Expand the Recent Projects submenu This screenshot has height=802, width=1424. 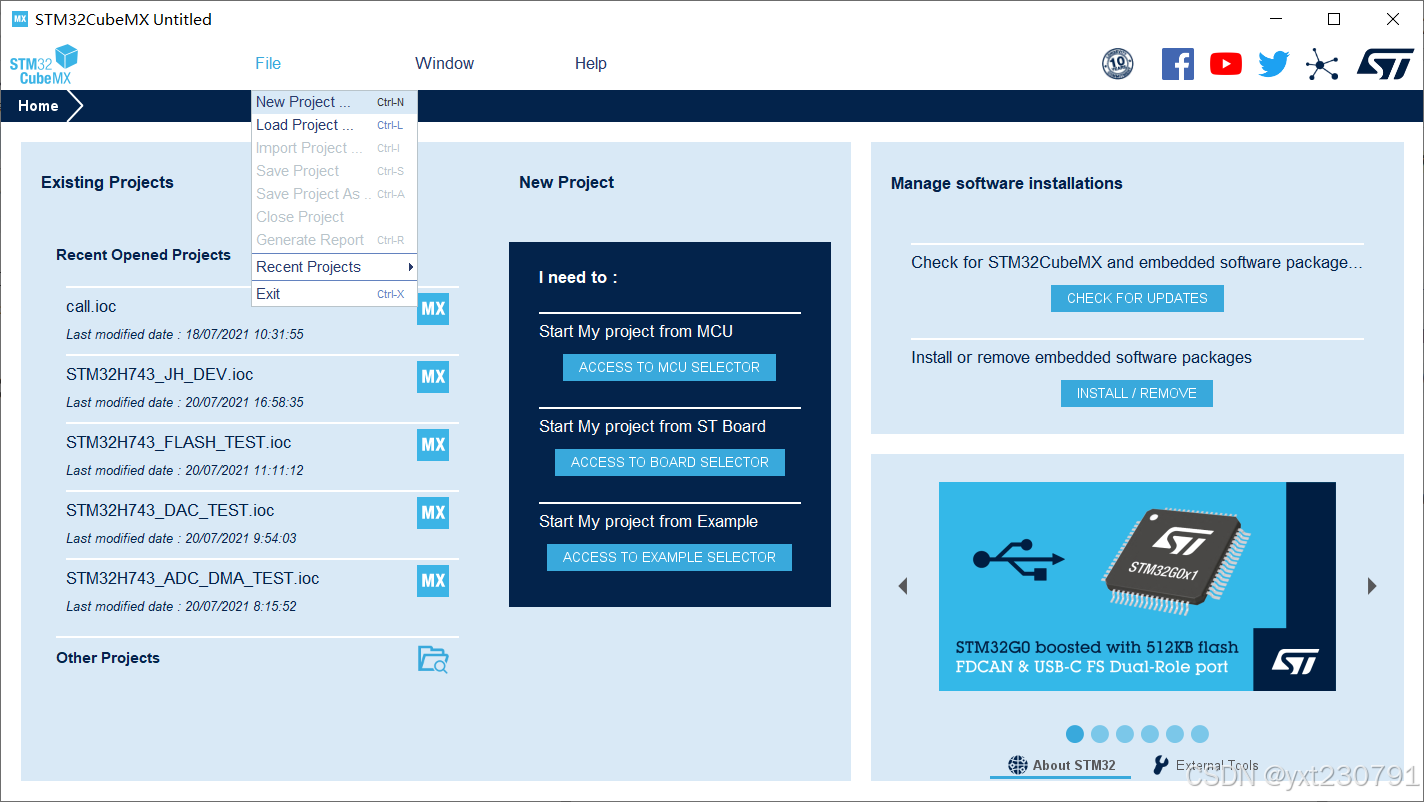pyautogui.click(x=334, y=267)
